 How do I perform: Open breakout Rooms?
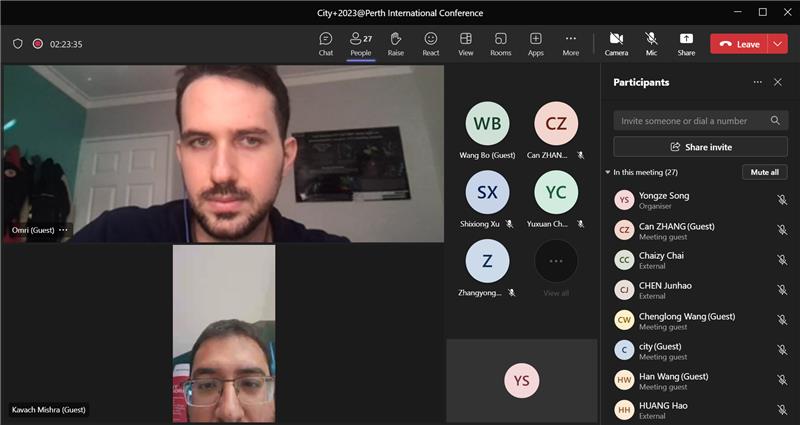500,43
